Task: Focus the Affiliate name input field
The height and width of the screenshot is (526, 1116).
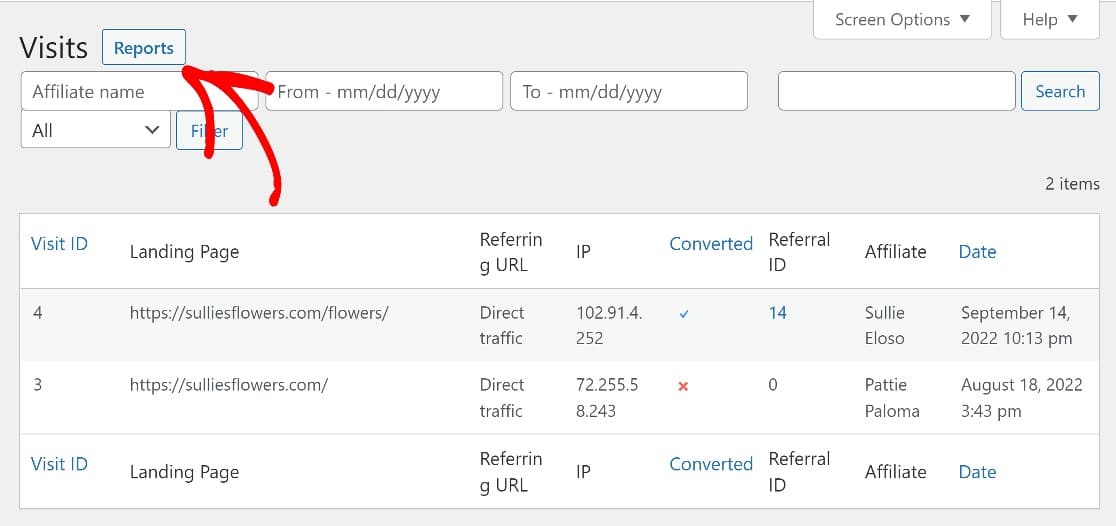Action: tap(100, 92)
